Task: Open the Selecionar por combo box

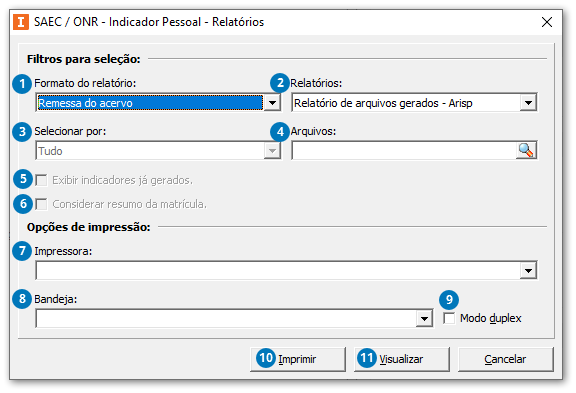Action: (x=158, y=151)
